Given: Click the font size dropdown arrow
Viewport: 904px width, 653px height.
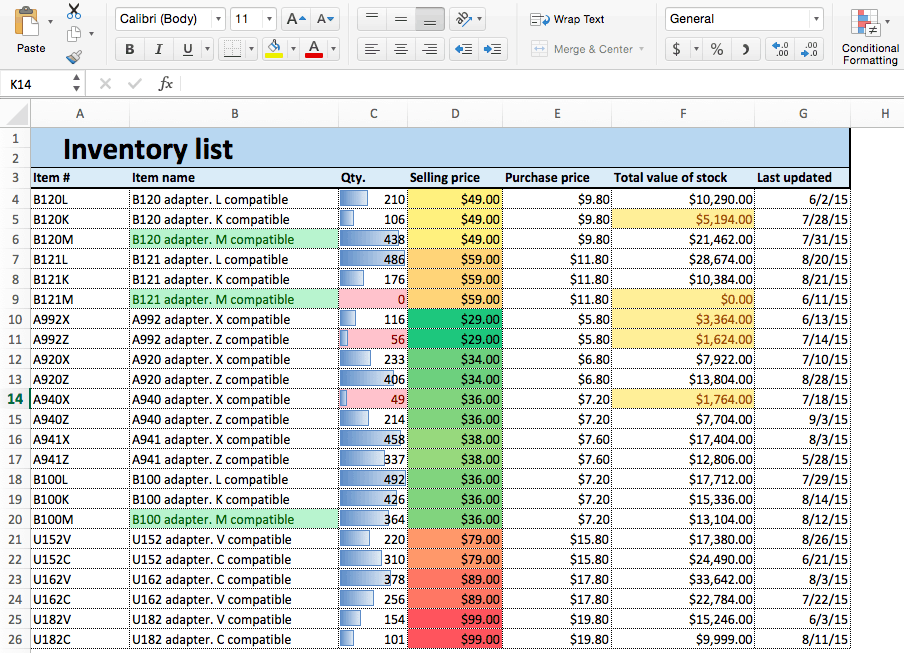Looking at the screenshot, I should click(x=269, y=18).
